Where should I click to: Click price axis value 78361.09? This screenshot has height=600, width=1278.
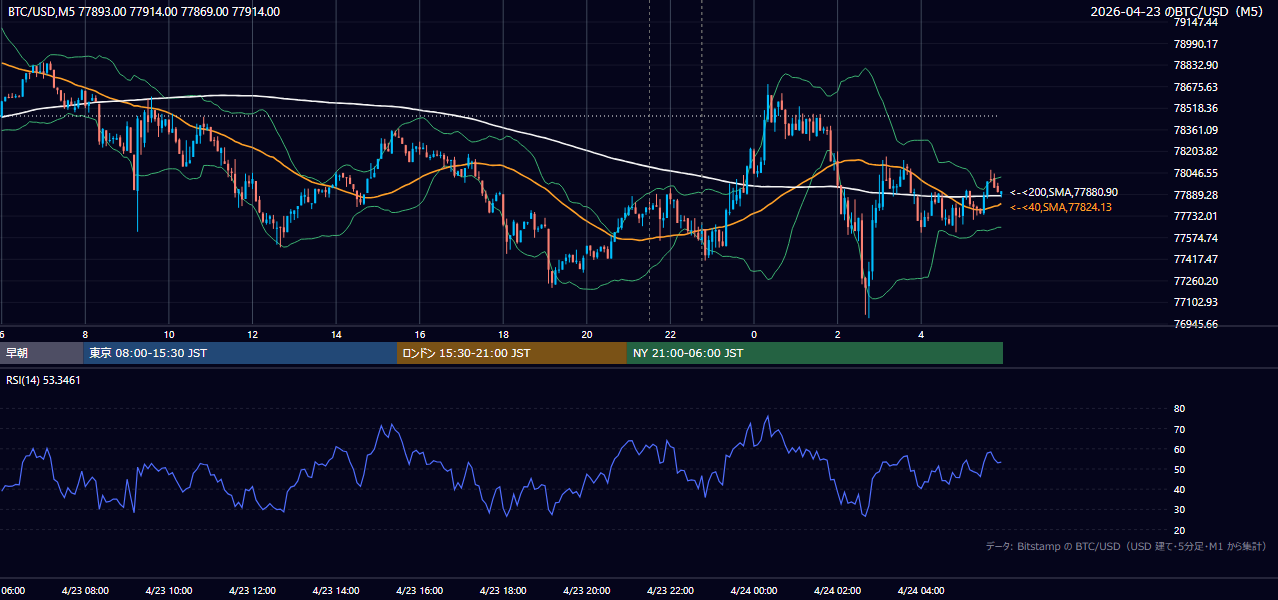coord(1196,130)
